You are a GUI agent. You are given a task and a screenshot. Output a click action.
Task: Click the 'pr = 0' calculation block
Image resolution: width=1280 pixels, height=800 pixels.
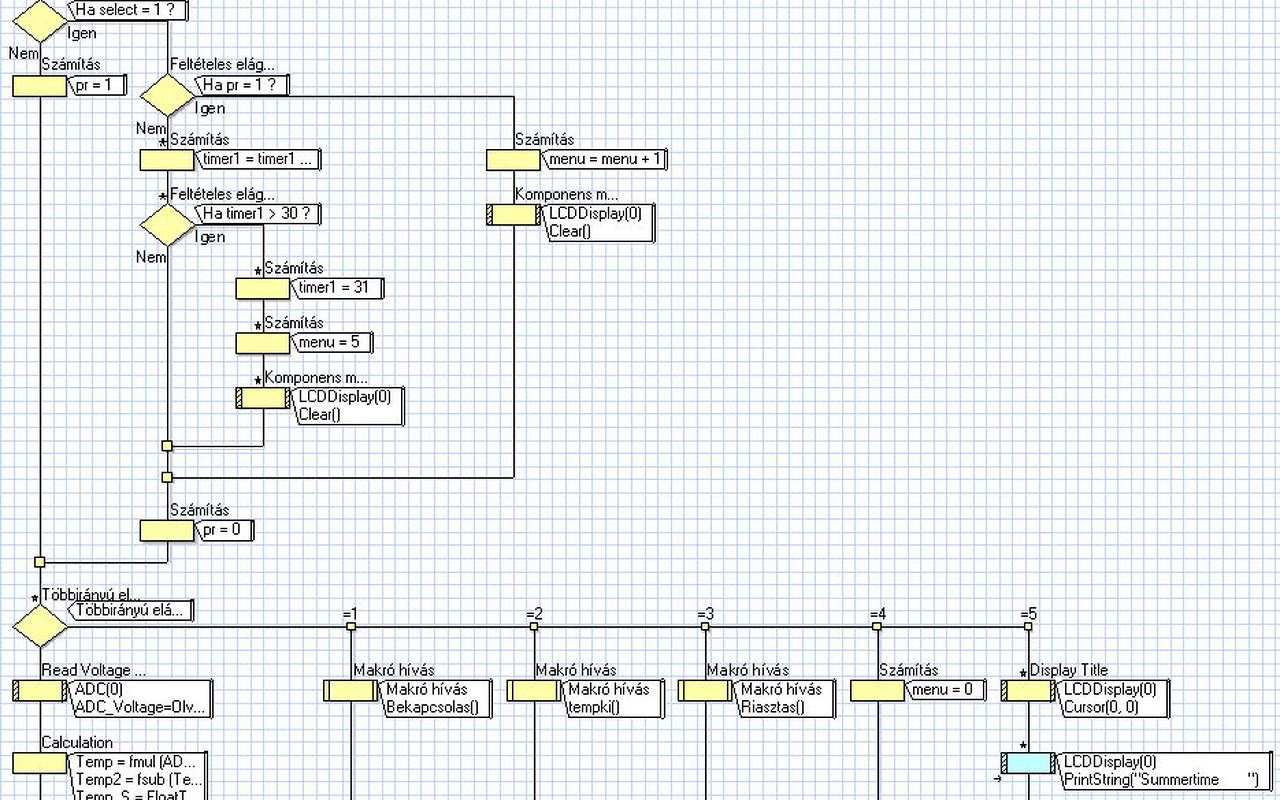[x=167, y=531]
